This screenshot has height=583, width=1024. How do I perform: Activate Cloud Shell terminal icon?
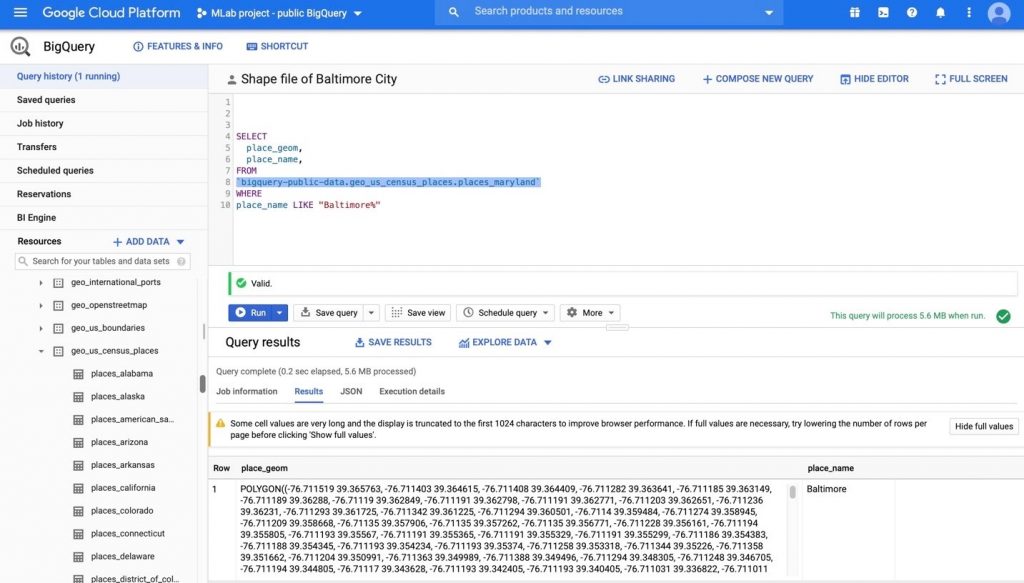pyautogui.click(x=883, y=12)
